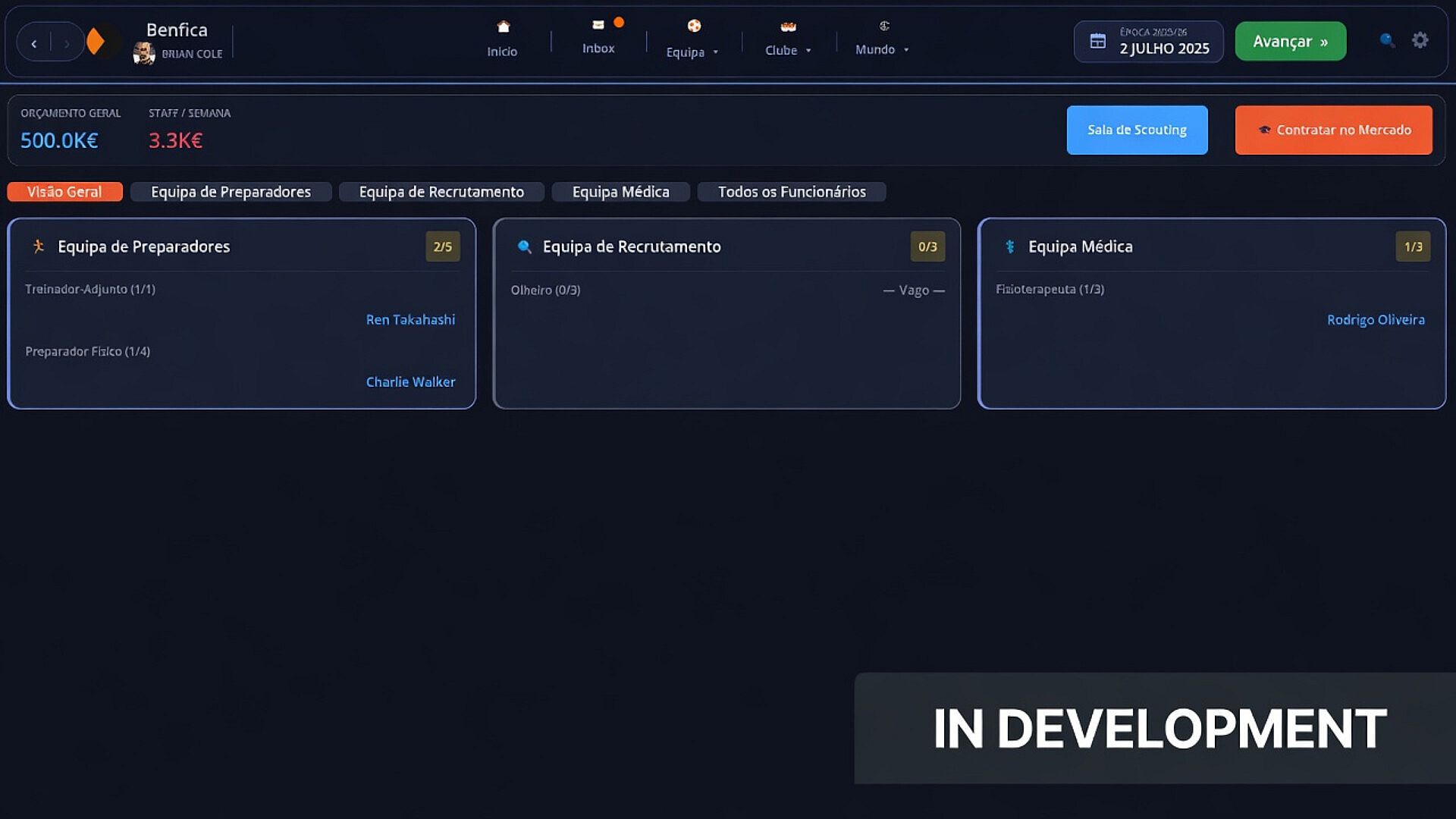
Task: Switch to Equipa Médica tab
Action: pyautogui.click(x=620, y=192)
